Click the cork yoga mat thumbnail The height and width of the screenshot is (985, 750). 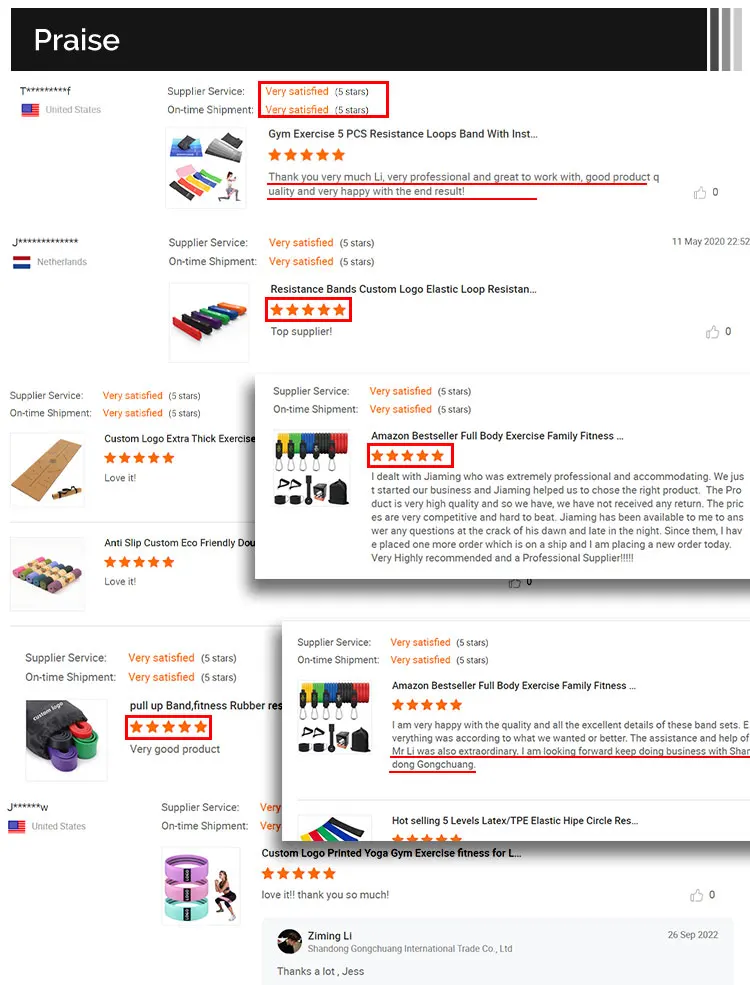tap(48, 469)
